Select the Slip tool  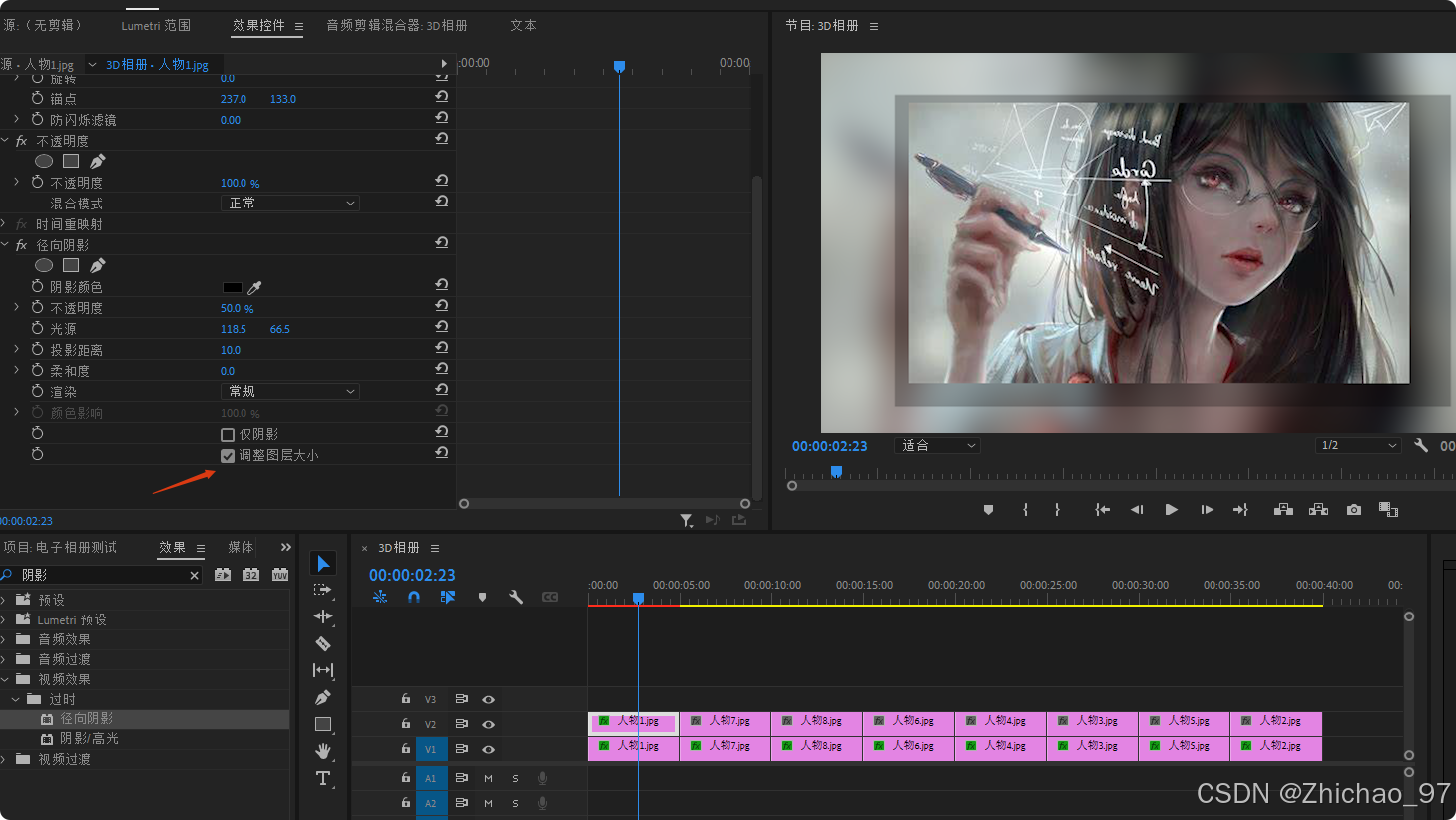[323, 670]
